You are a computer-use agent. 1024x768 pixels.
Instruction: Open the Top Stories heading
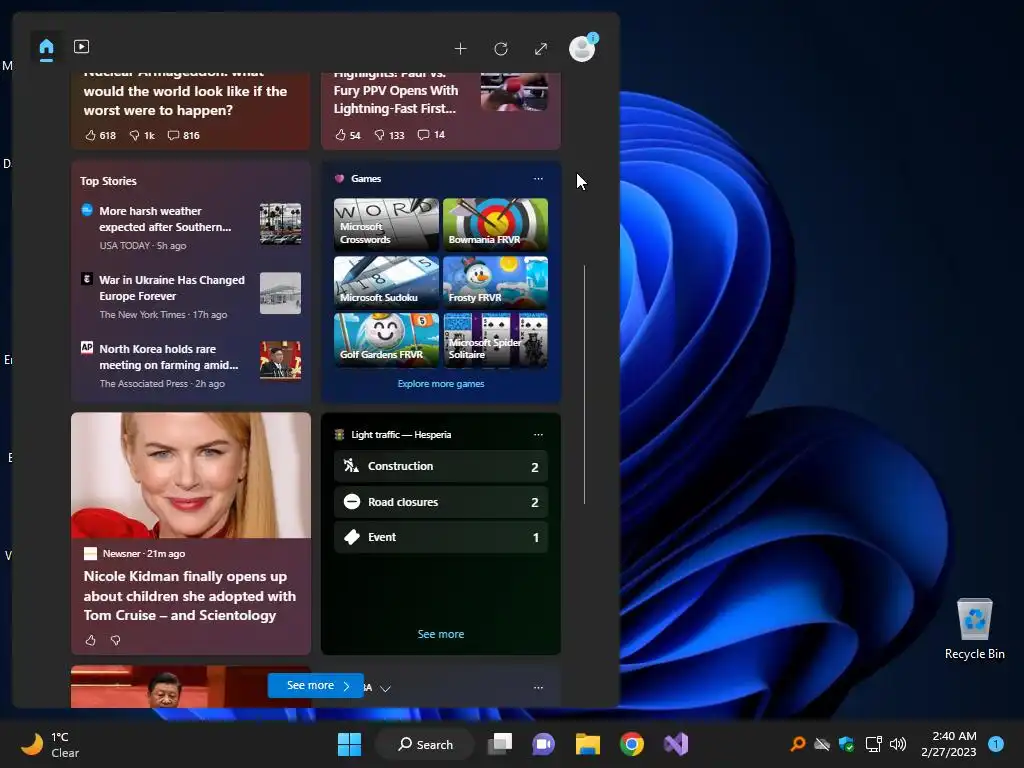pos(108,181)
